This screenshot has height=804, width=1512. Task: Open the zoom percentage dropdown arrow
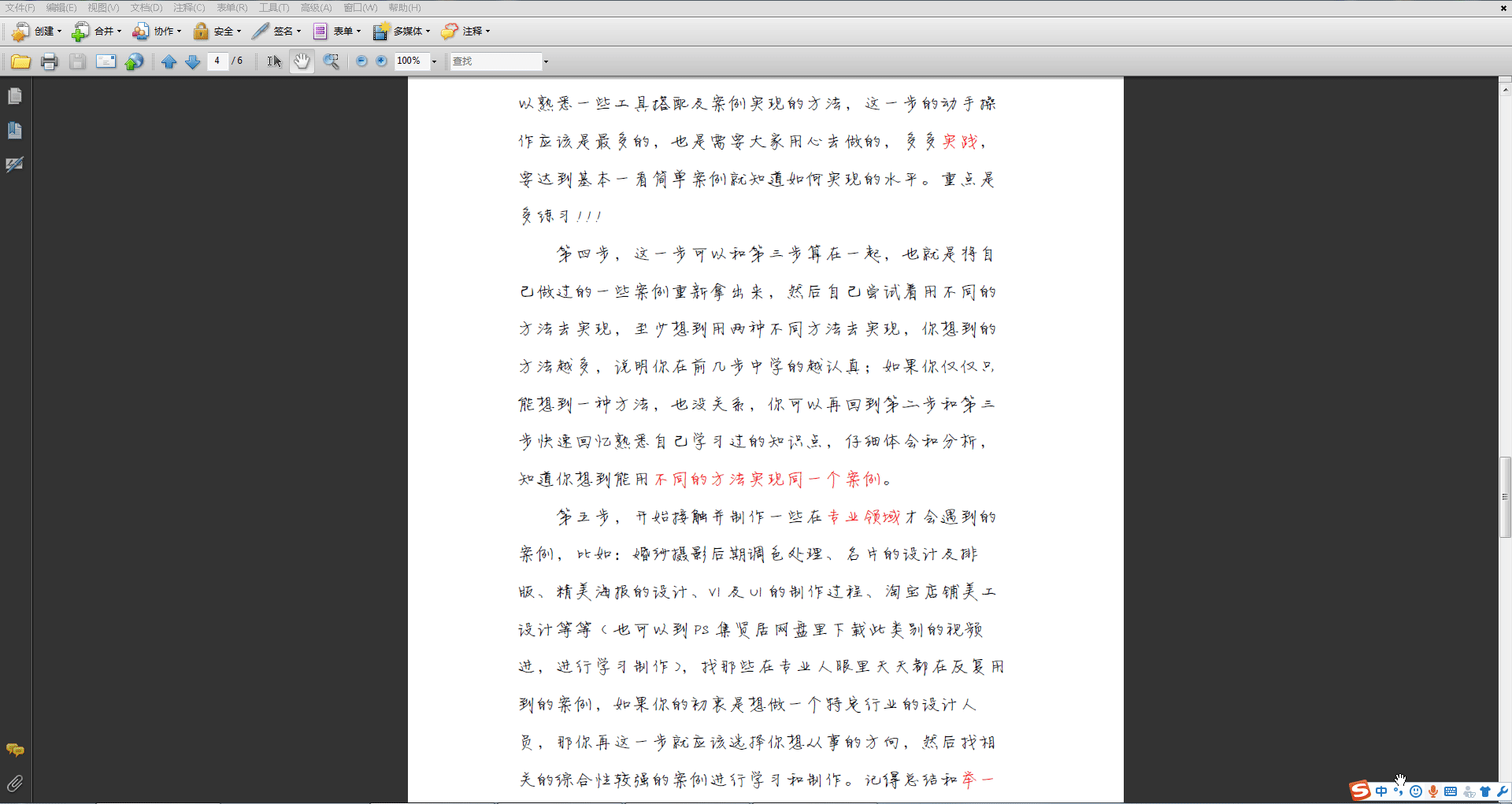(x=434, y=61)
